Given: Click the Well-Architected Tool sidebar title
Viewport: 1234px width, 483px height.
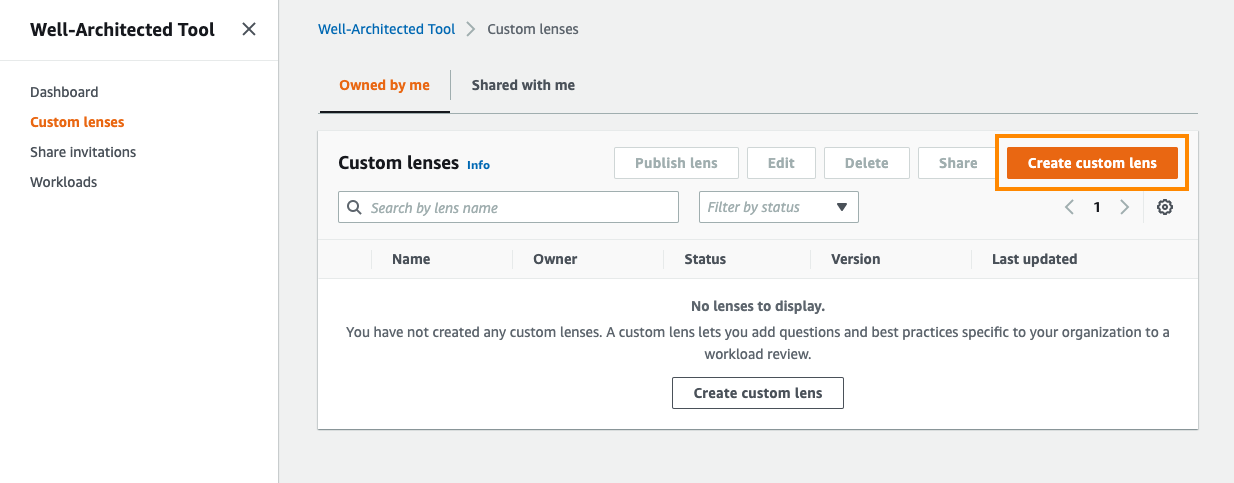Looking at the screenshot, I should pos(122,29).
